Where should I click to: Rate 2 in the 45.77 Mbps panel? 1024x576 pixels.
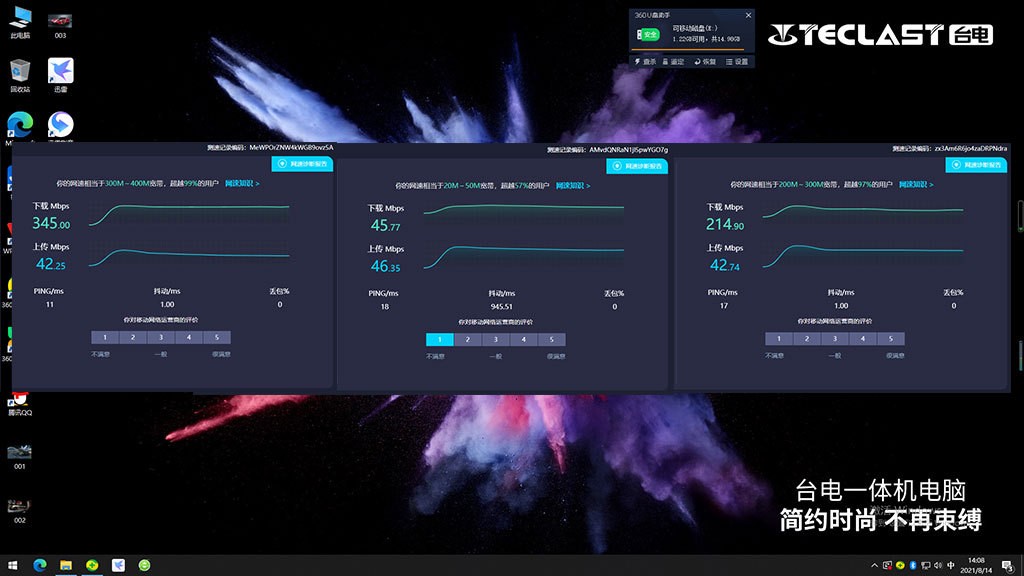(x=468, y=339)
